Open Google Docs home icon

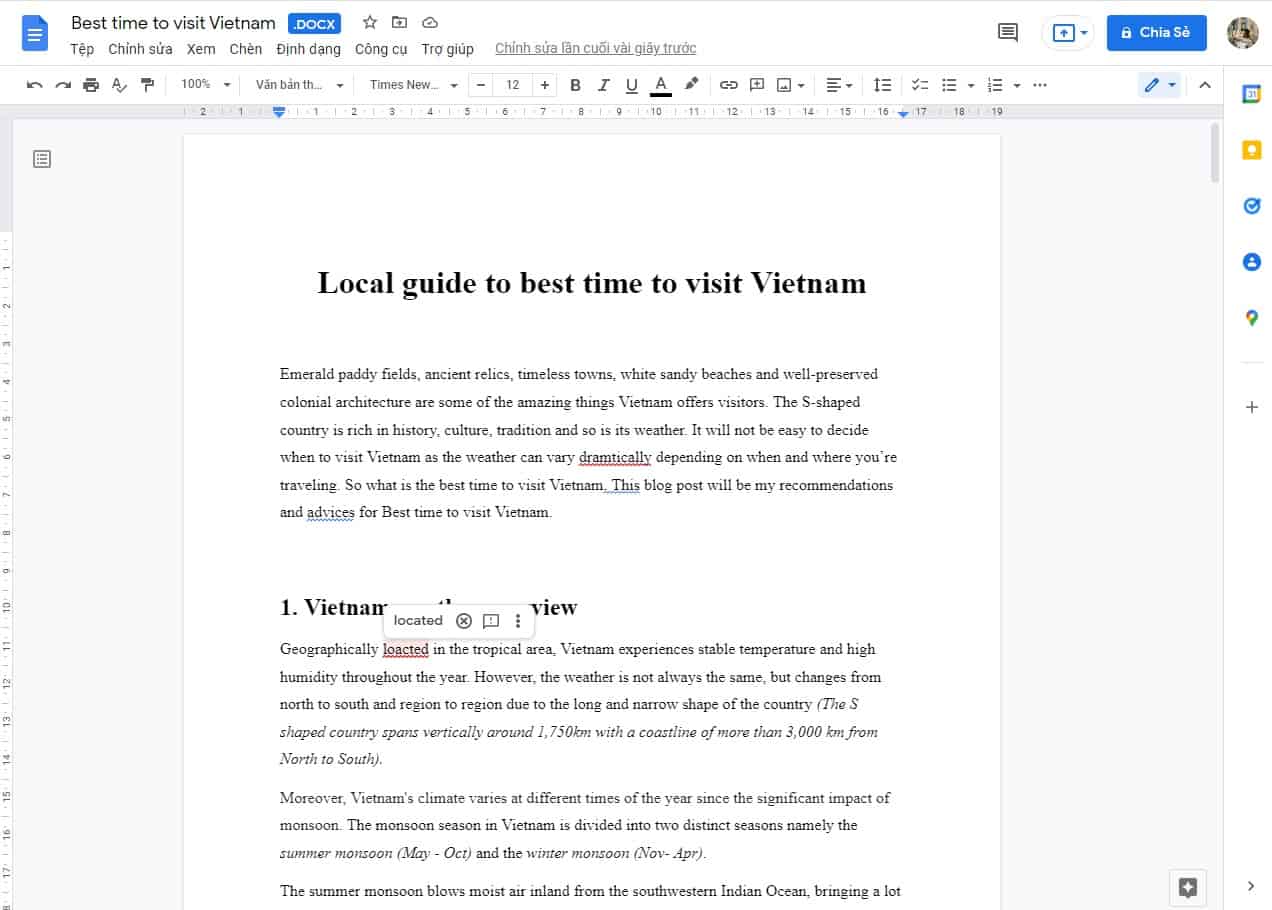click(x=35, y=33)
